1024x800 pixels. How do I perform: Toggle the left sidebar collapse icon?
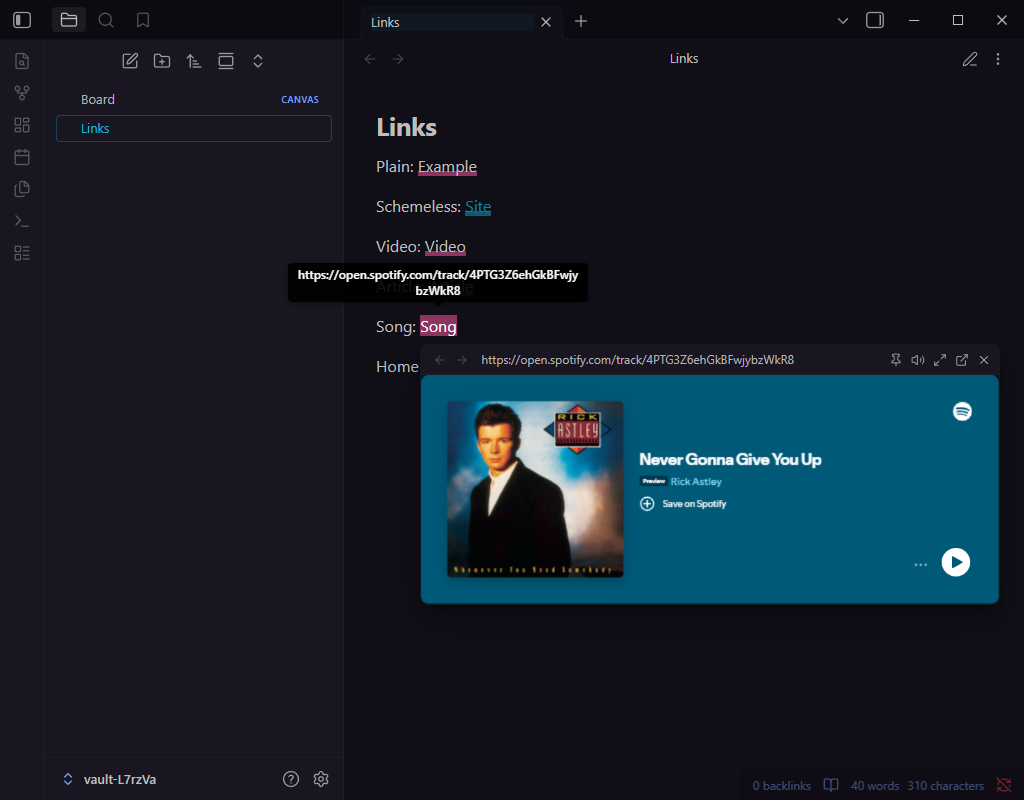pos(22,20)
